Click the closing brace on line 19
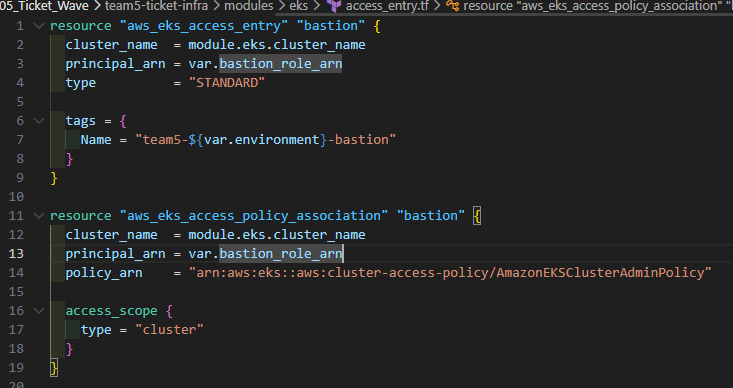Screen dimensions: 733x388 54,368
